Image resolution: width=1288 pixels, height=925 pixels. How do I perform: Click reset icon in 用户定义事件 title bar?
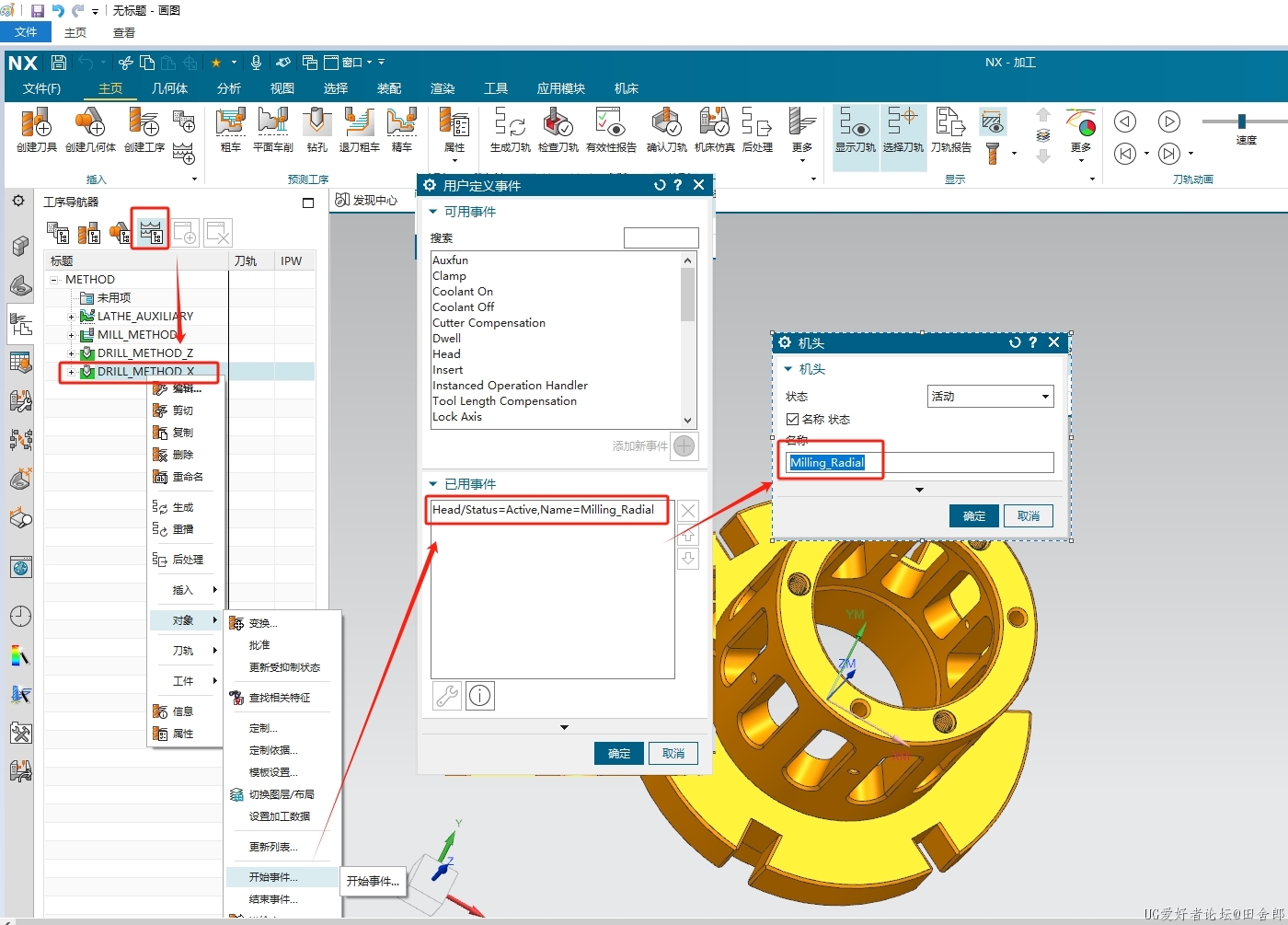659,185
